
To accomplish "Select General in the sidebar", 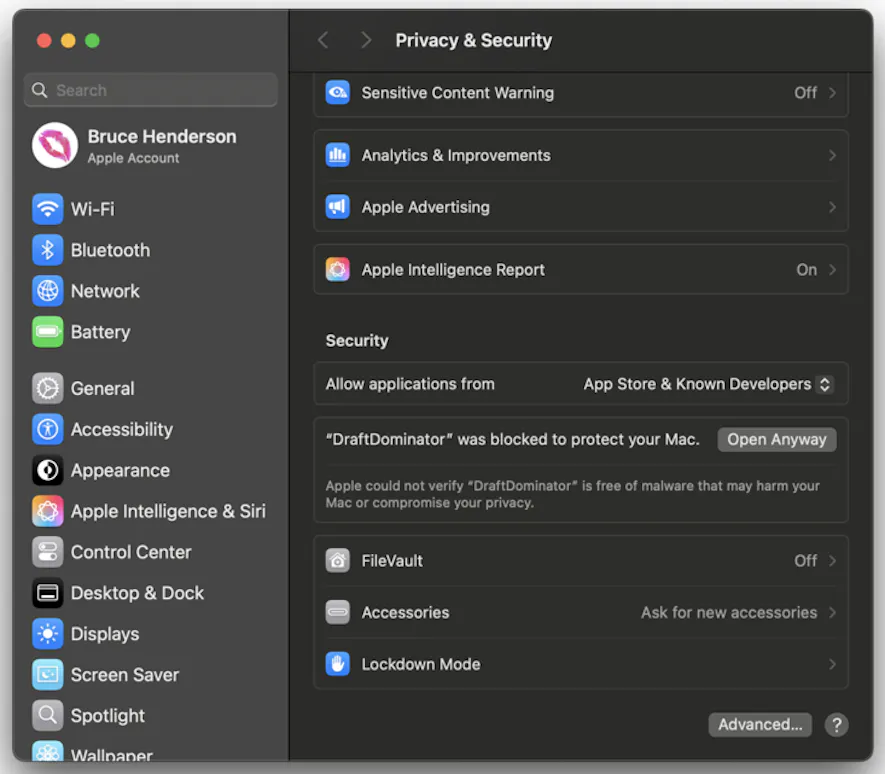I will tap(151, 388).
